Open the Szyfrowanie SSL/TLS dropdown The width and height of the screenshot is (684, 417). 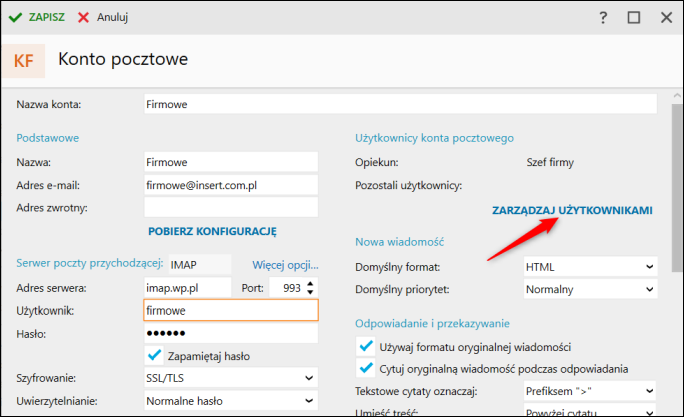pyautogui.click(x=231, y=379)
